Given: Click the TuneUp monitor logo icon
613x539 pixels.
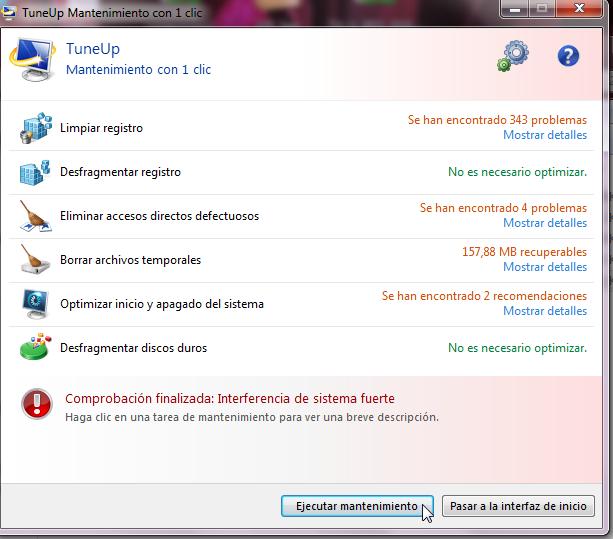Looking at the screenshot, I should (32, 60).
